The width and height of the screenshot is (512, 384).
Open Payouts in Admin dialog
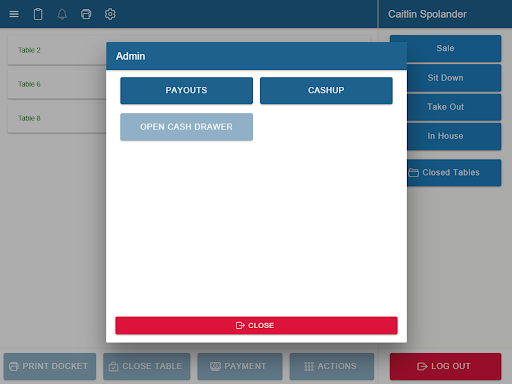(x=186, y=90)
